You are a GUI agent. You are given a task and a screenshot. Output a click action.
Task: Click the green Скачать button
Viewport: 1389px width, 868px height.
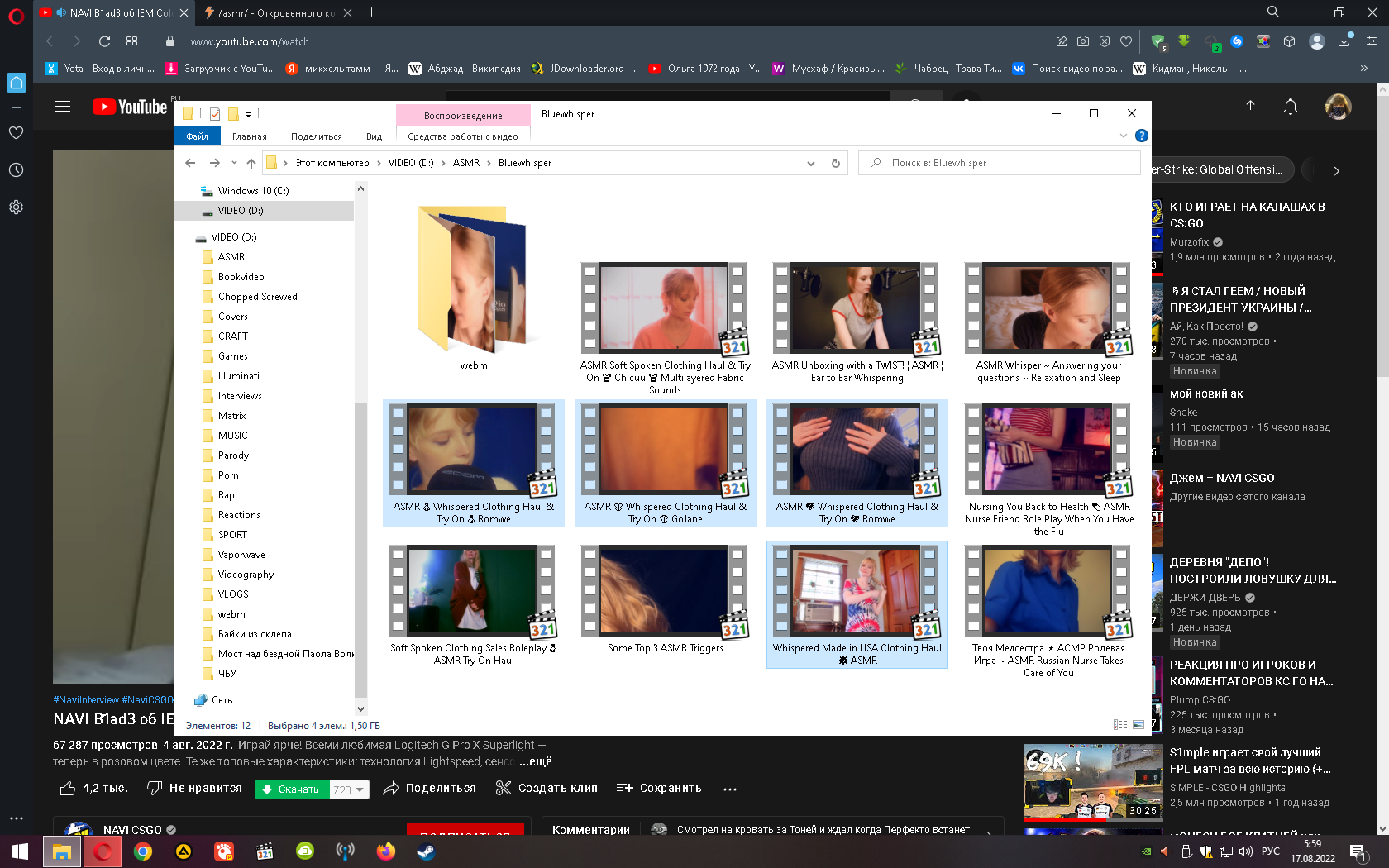[x=291, y=789]
